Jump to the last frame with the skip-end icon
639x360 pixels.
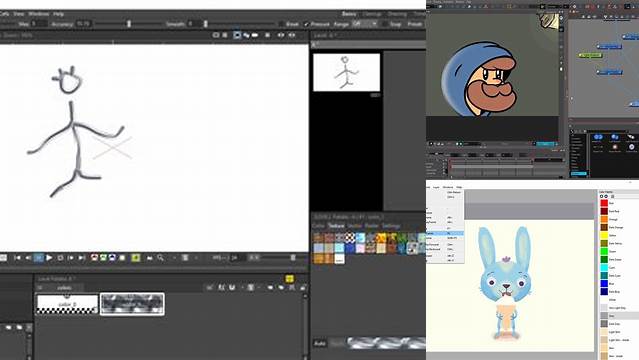coord(82,258)
